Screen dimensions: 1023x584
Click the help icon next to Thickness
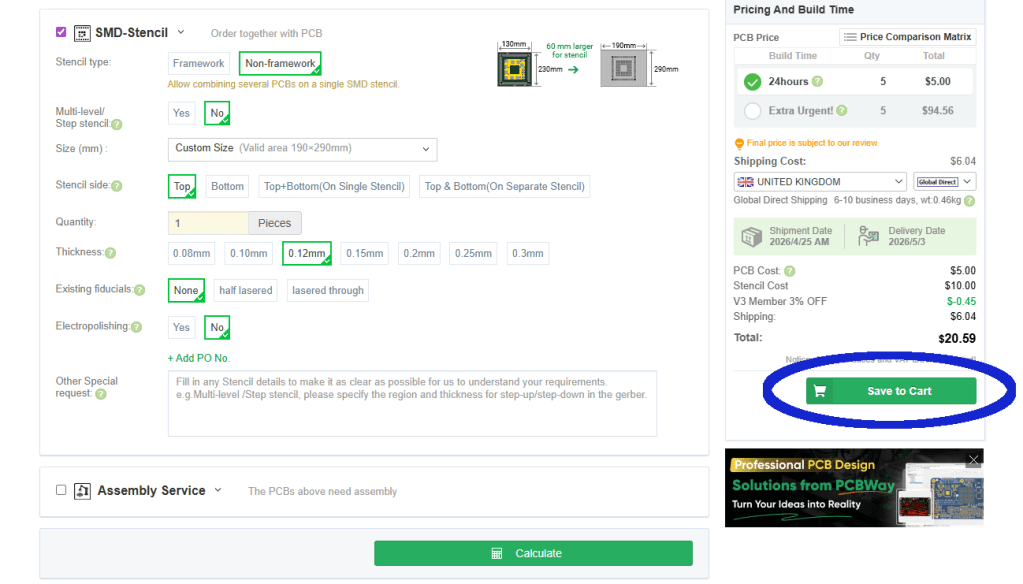pyautogui.click(x=110, y=254)
